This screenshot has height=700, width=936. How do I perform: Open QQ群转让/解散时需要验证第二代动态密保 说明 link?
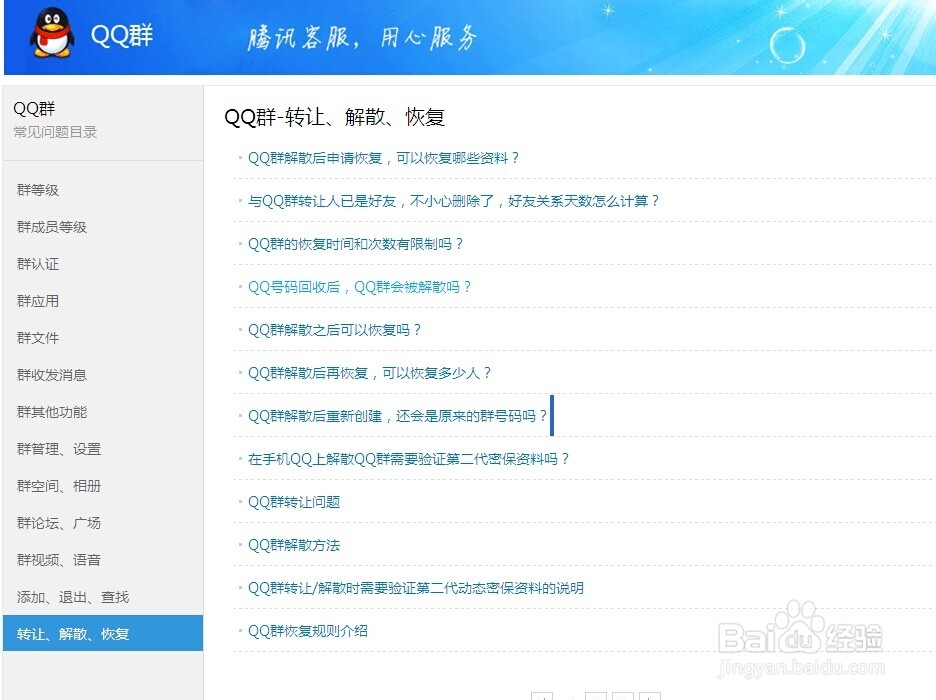pos(415,588)
